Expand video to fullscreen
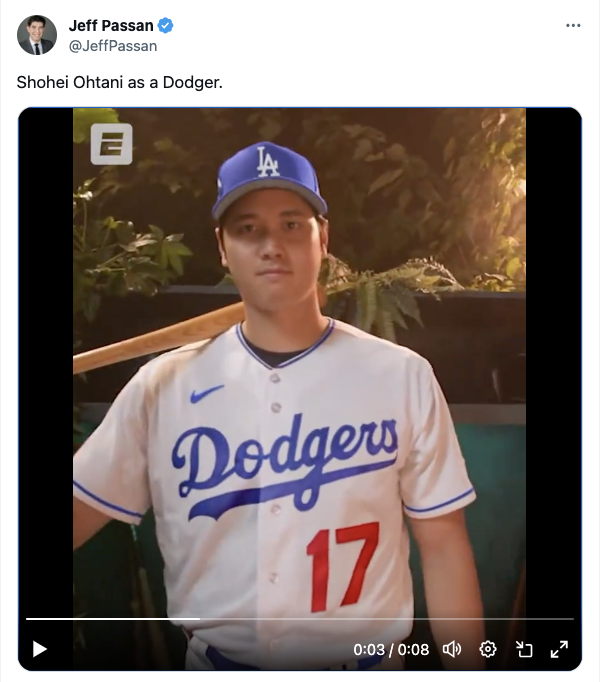The width and height of the screenshot is (606, 682). (559, 649)
